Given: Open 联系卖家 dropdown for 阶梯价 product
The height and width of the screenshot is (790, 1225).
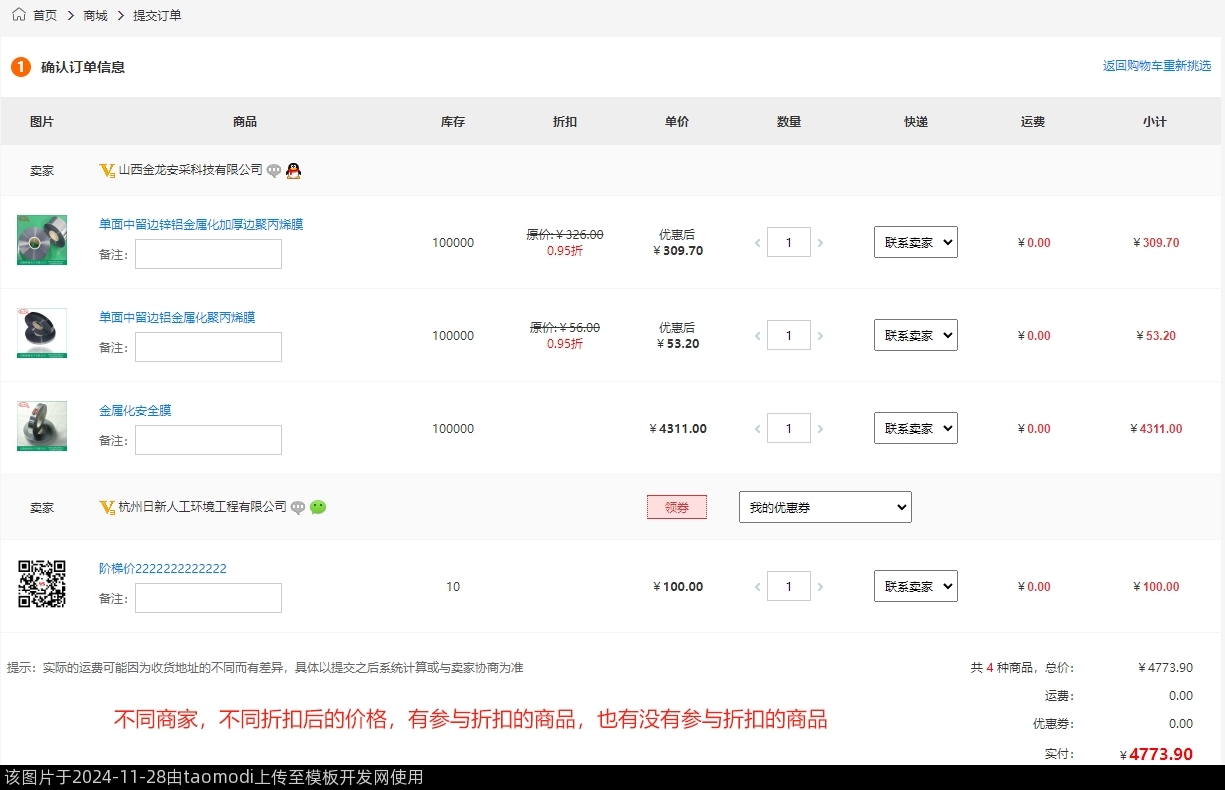Looking at the screenshot, I should [x=915, y=587].
